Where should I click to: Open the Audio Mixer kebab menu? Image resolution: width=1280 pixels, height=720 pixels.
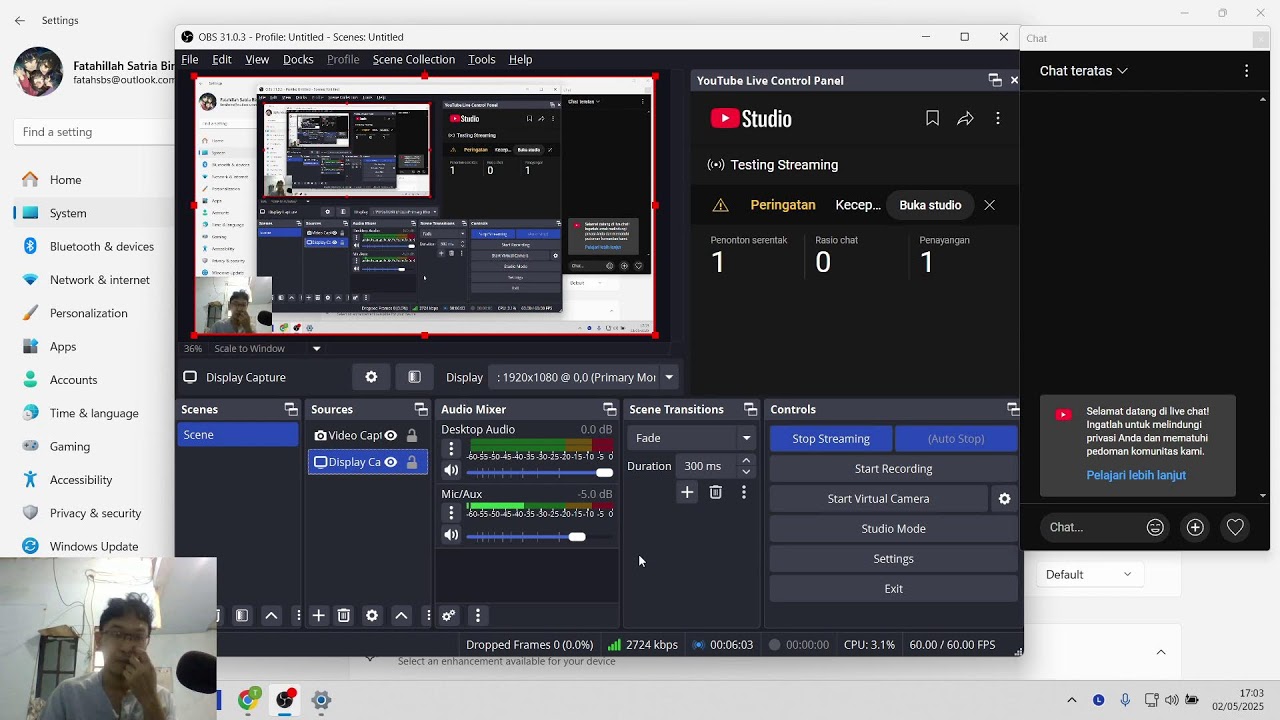coord(477,616)
